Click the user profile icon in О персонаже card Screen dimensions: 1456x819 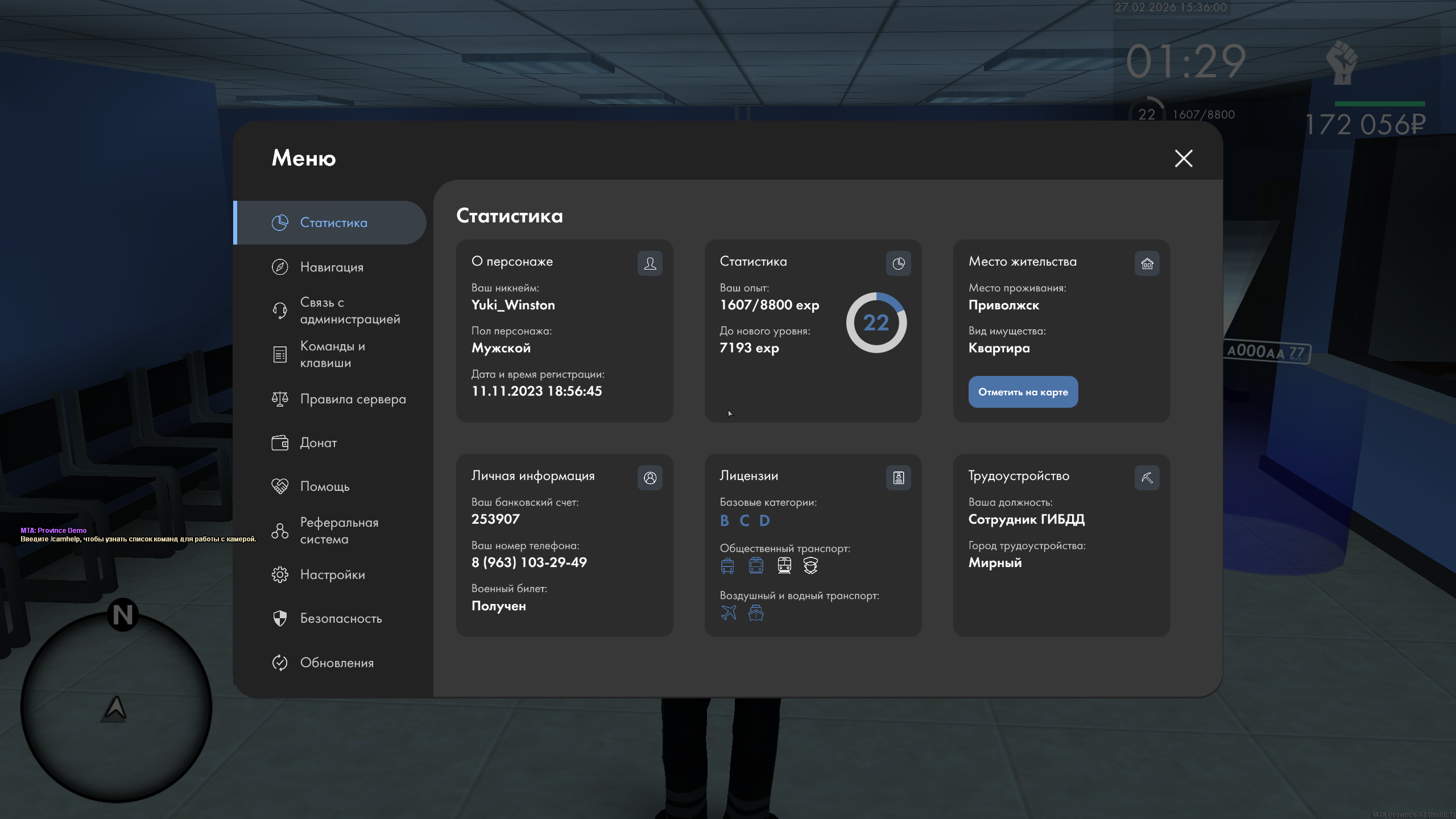click(650, 263)
